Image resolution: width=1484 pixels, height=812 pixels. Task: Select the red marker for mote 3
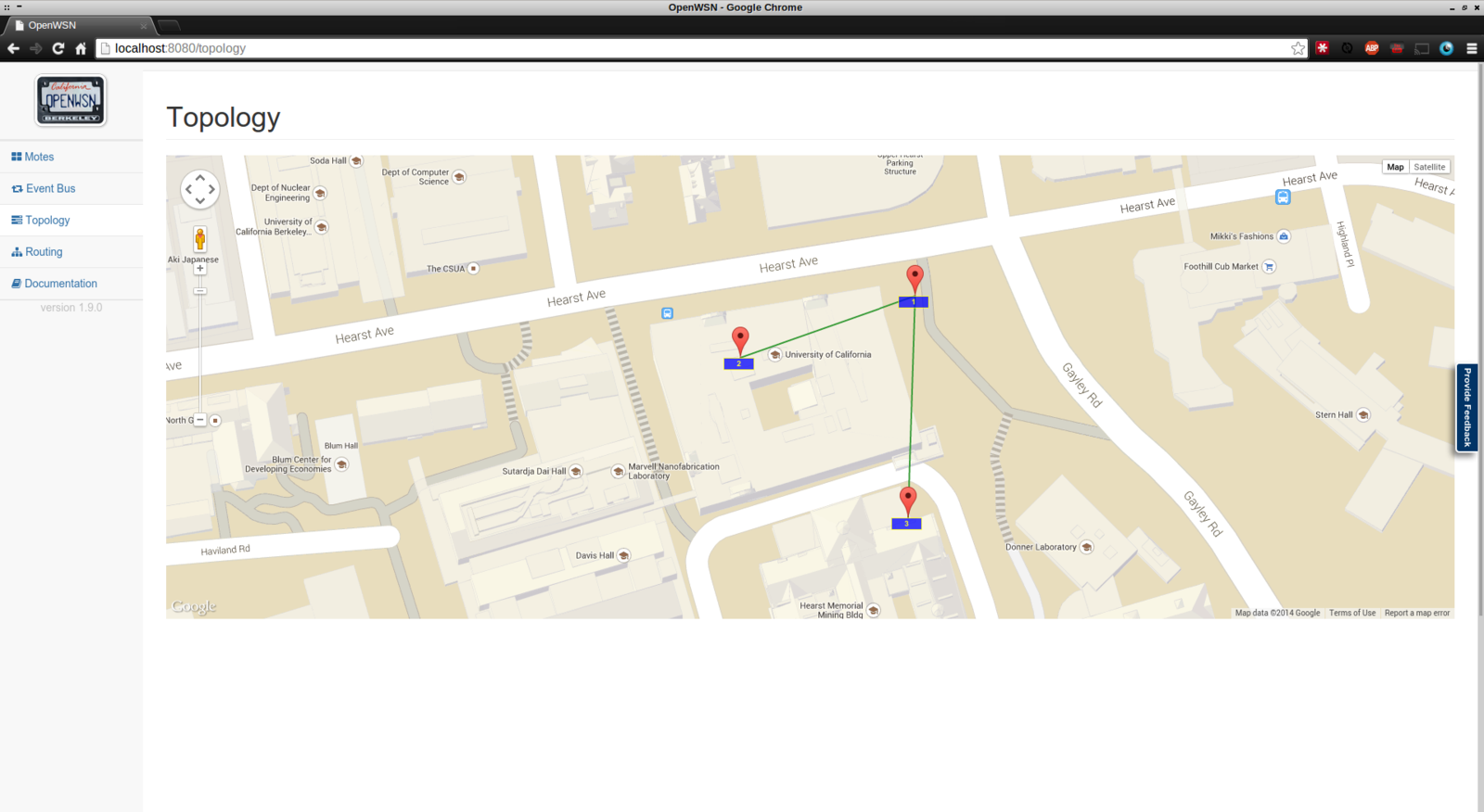(x=908, y=501)
